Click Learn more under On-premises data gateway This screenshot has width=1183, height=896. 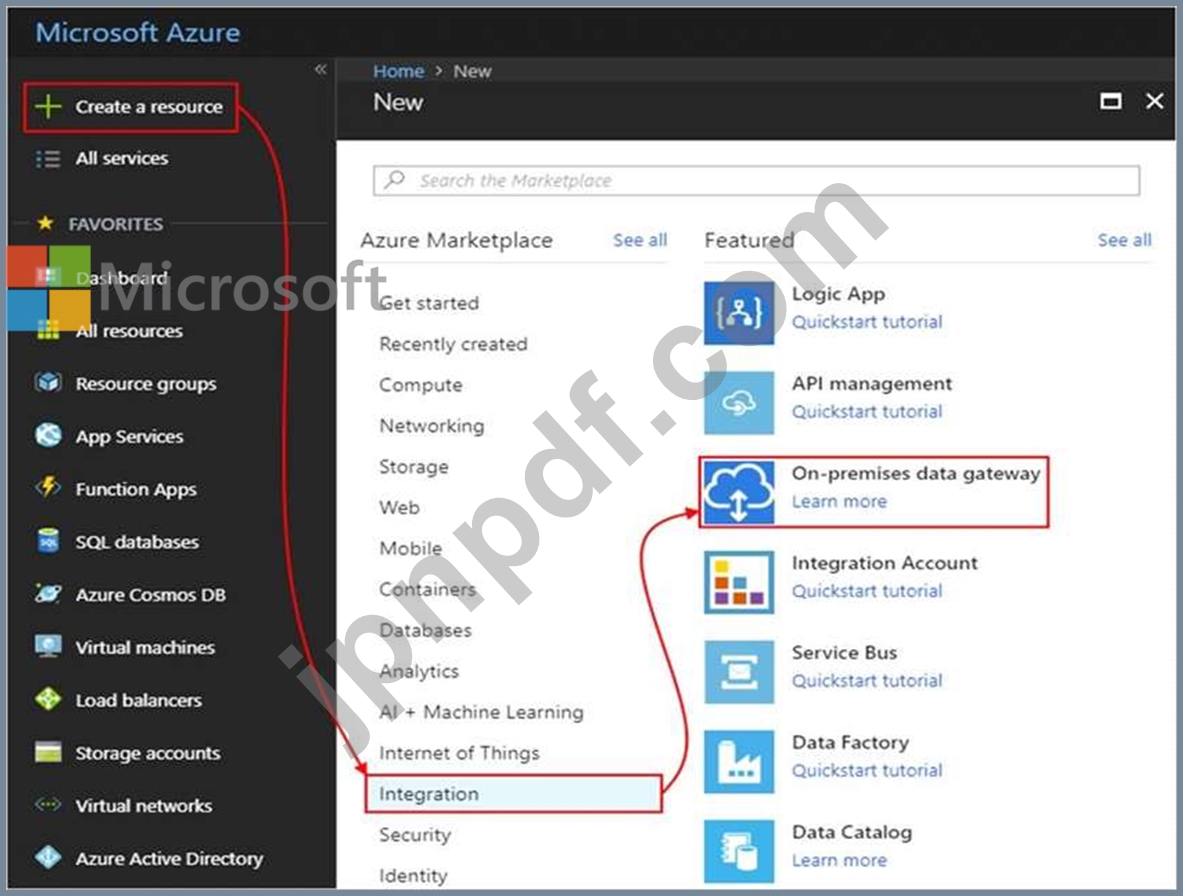coord(839,502)
